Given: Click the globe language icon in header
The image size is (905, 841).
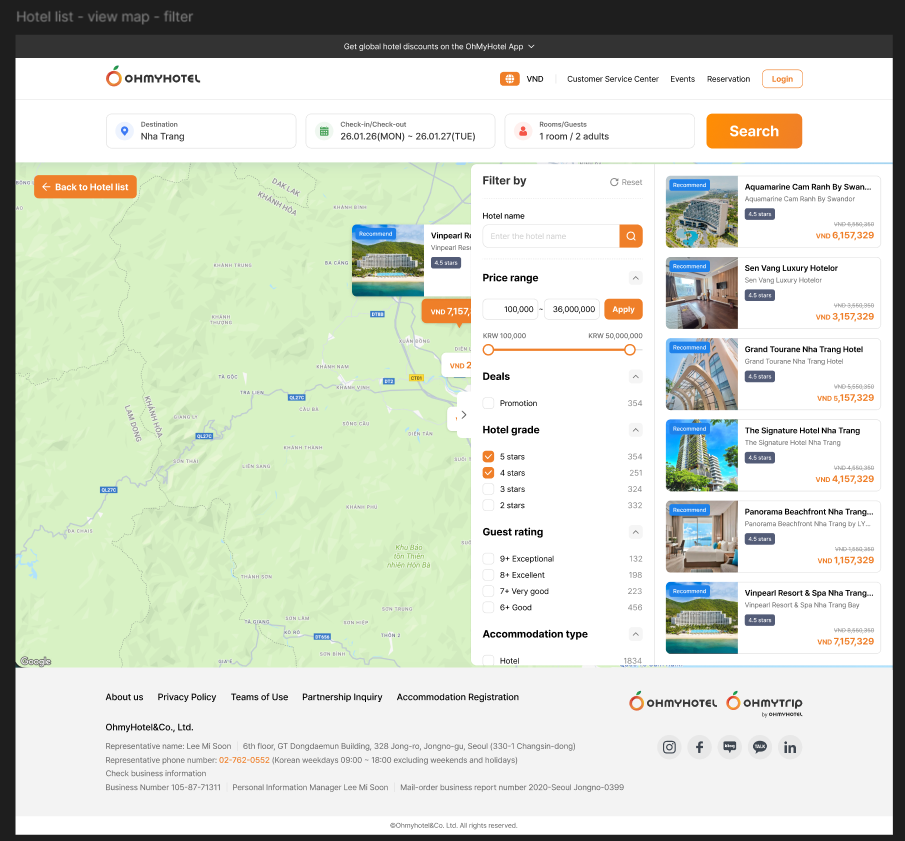Looking at the screenshot, I should point(510,79).
